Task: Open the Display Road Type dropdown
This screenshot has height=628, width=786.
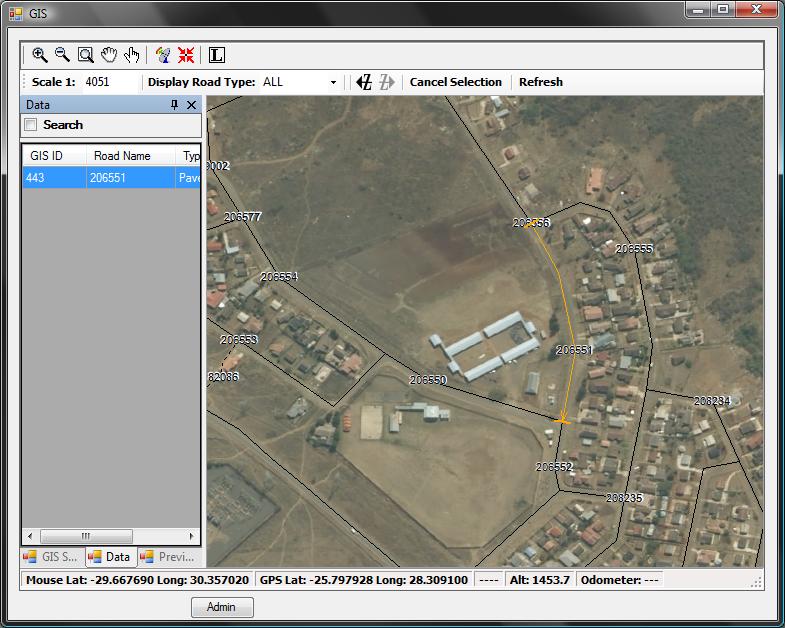Action: 333,82
